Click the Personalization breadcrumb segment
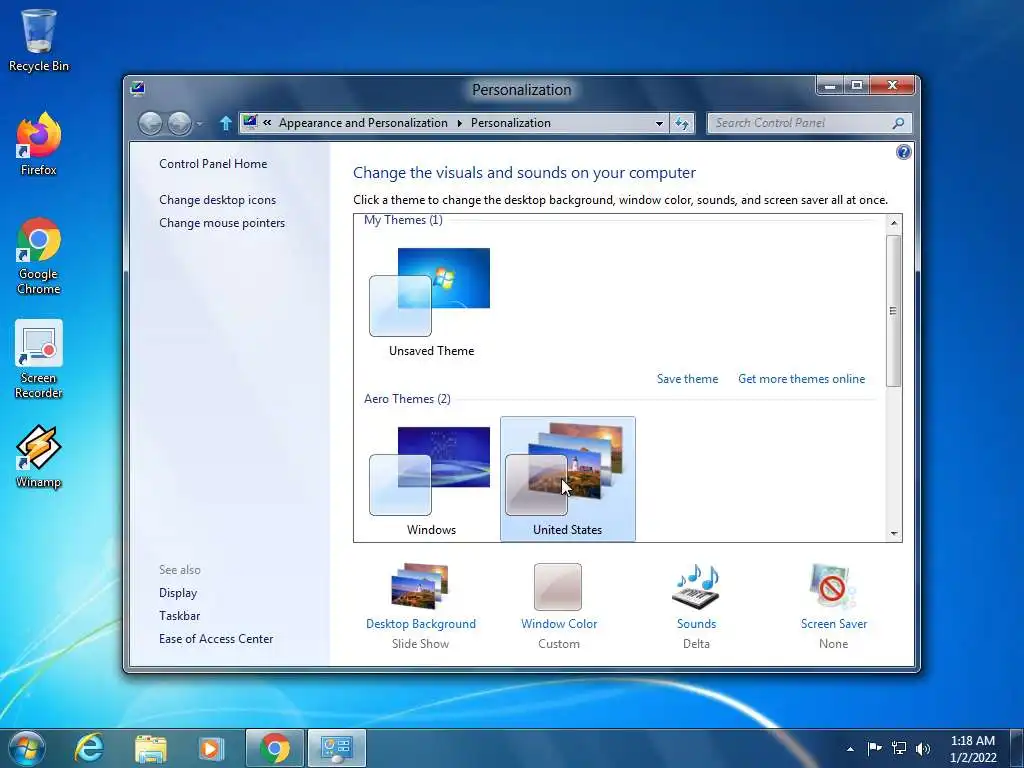Screen dimensions: 1024x768 click(511, 123)
